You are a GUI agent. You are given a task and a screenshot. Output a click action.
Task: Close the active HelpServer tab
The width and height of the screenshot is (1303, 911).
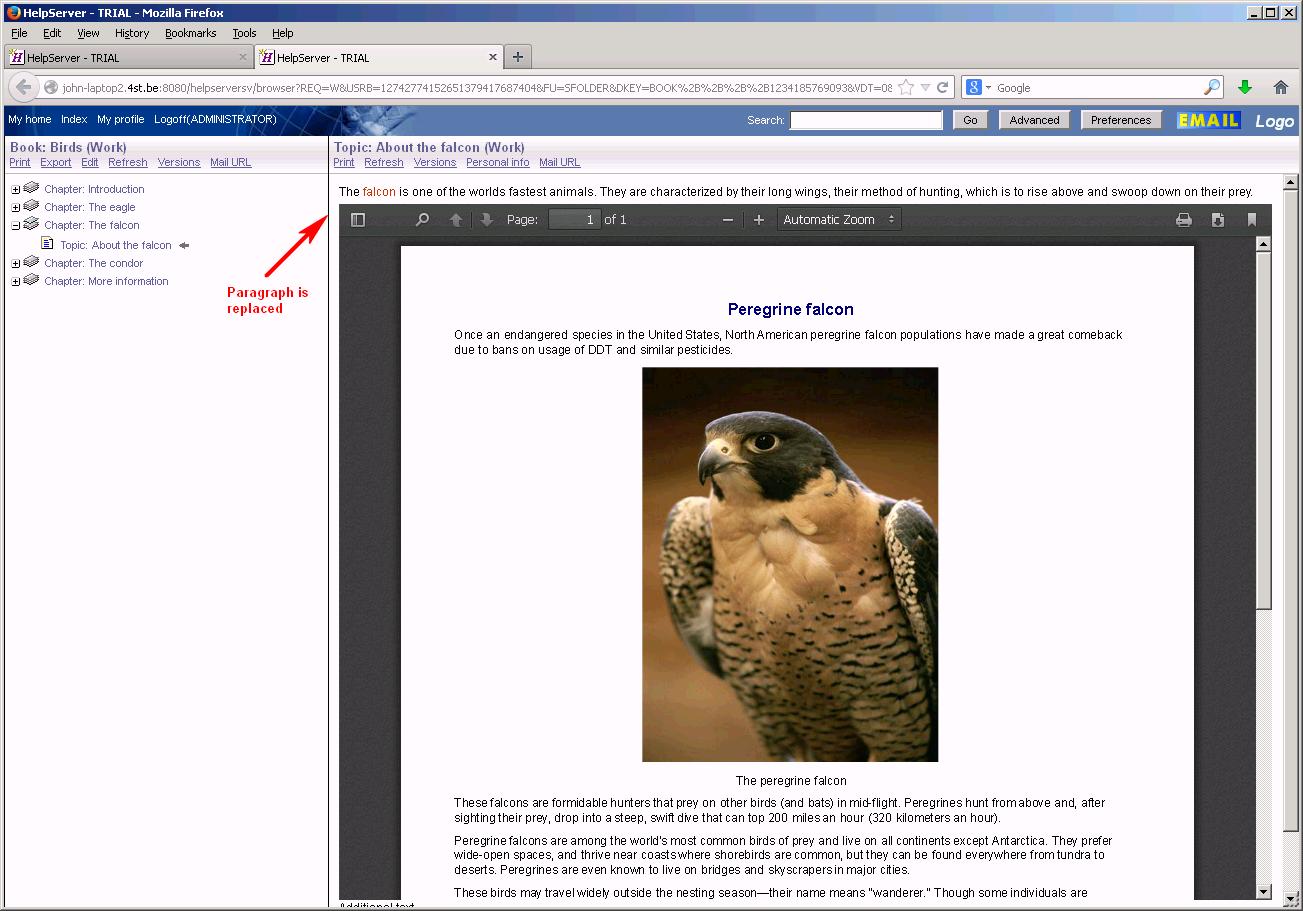493,57
